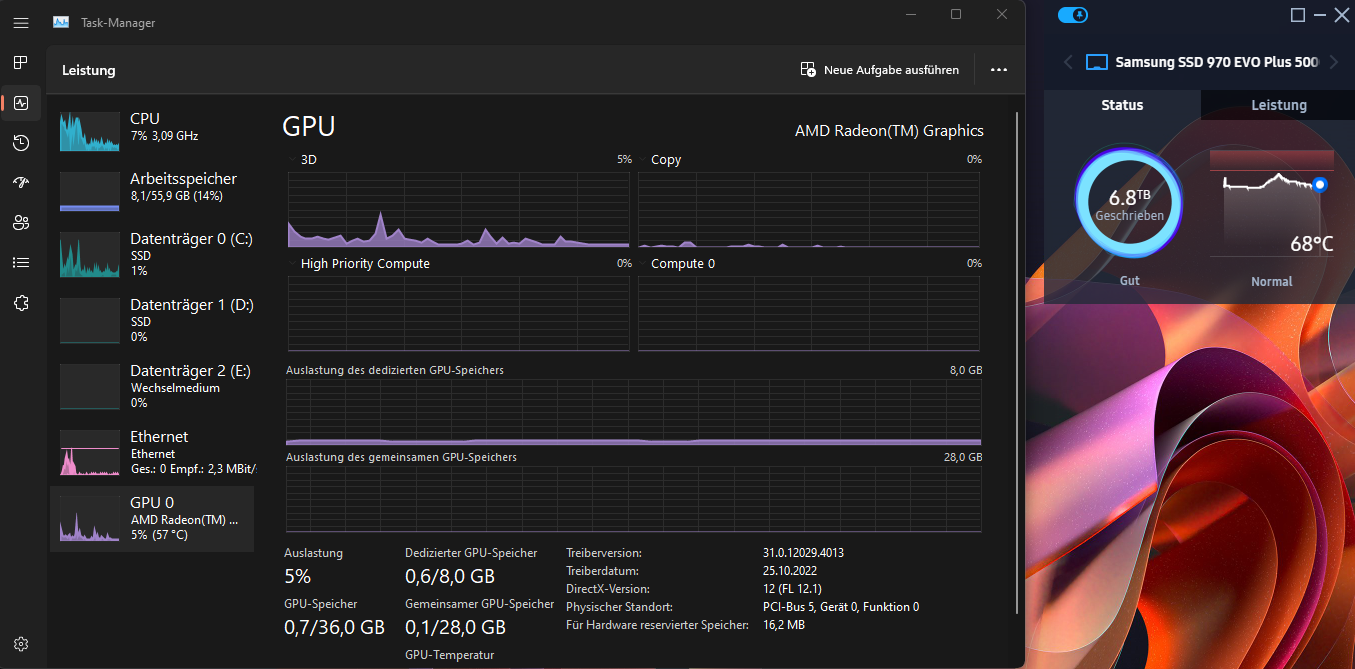This screenshot has height=669, width=1355.
Task: Click DirectX value 12 (FL 12.1)
Action: pyautogui.click(x=792, y=588)
